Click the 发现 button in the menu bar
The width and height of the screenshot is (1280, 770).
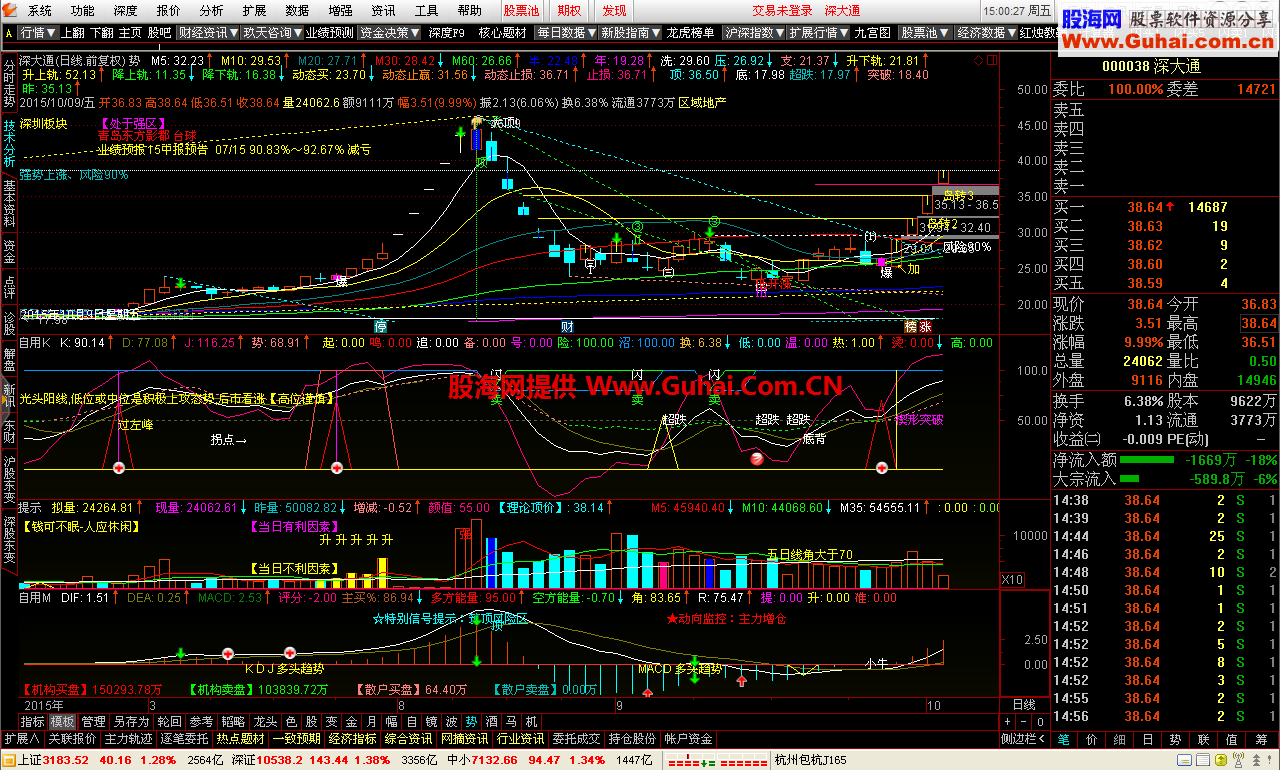click(x=614, y=11)
